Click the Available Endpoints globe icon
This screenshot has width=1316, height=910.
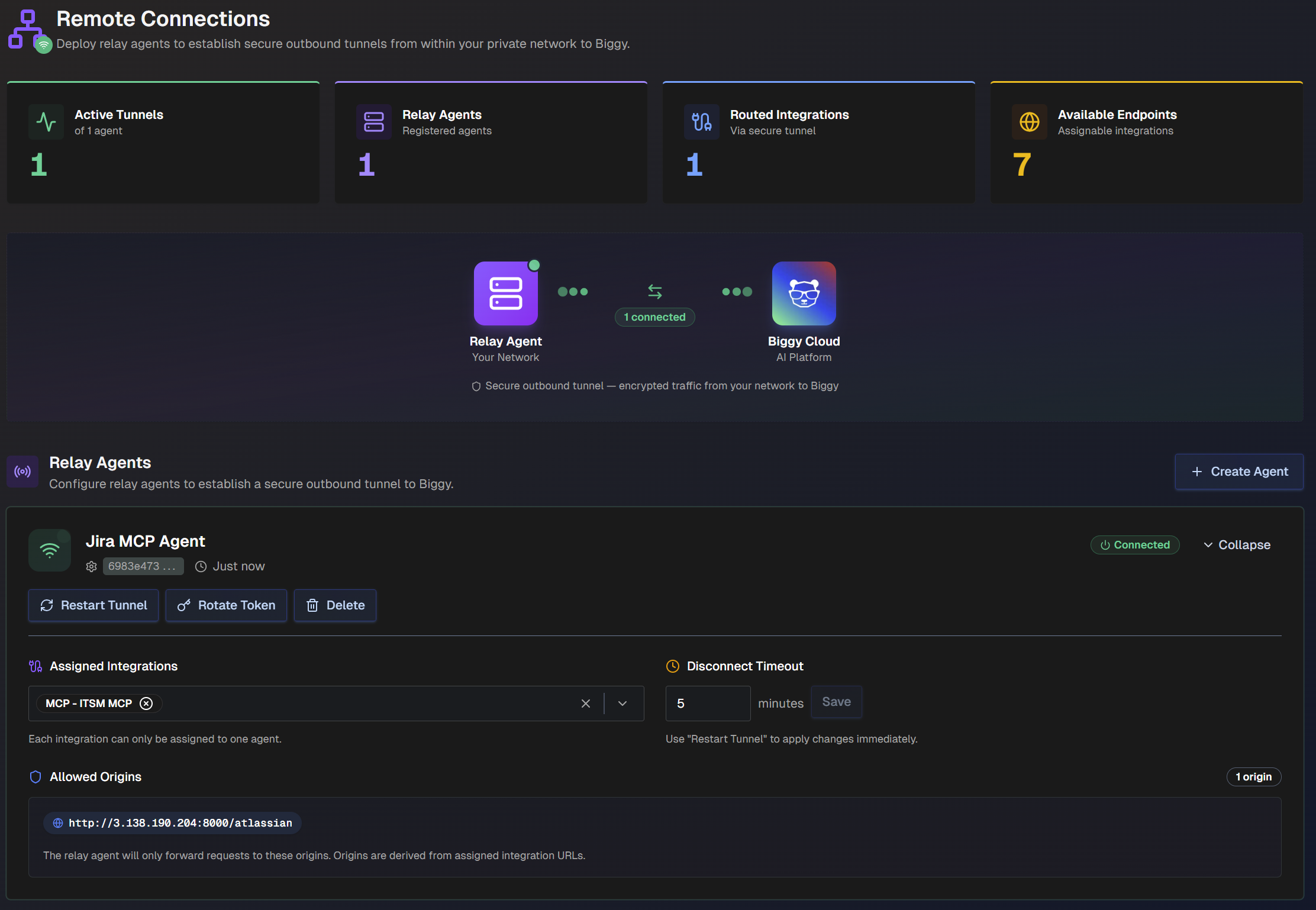point(1030,122)
